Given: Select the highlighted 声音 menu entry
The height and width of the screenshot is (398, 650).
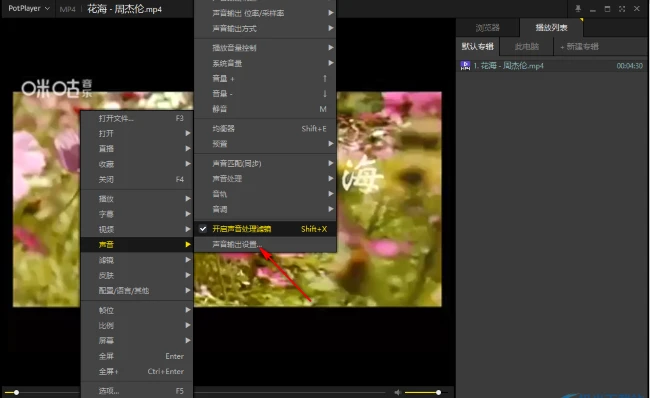Looking at the screenshot, I should point(137,245).
